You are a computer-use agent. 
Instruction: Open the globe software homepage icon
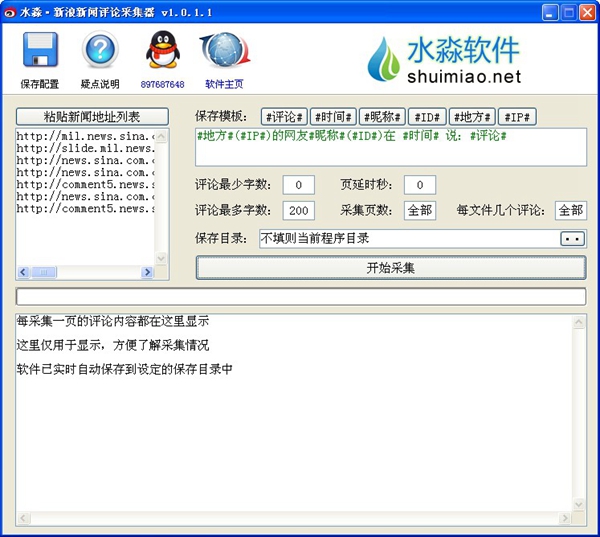[225, 50]
